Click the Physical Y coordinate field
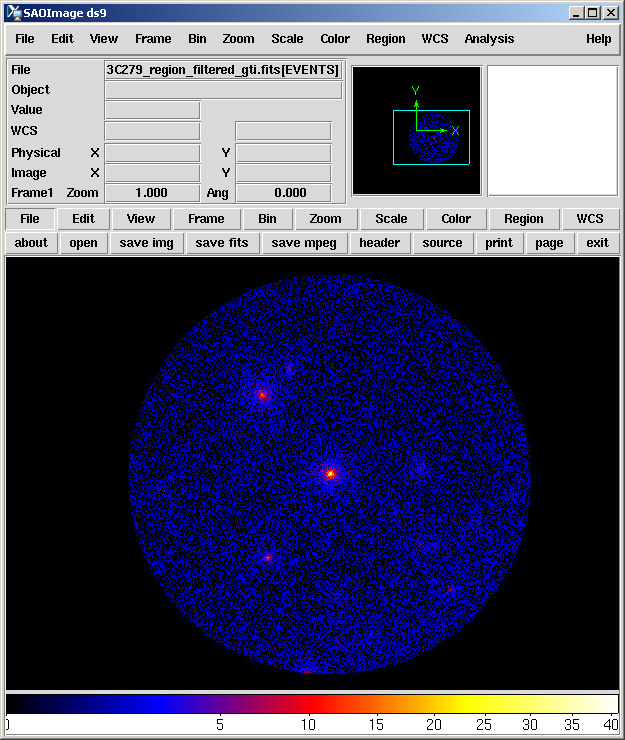 pyautogui.click(x=284, y=153)
